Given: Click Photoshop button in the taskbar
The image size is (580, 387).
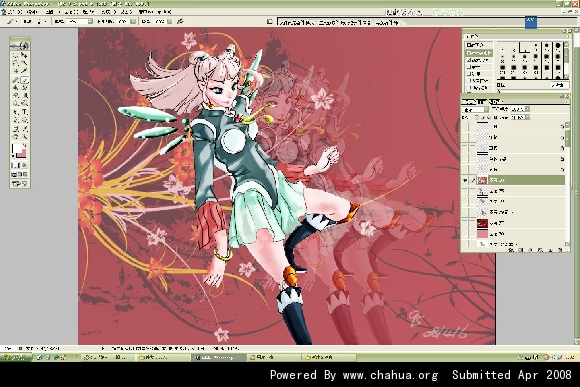Looking at the screenshot, I should click(218, 357).
